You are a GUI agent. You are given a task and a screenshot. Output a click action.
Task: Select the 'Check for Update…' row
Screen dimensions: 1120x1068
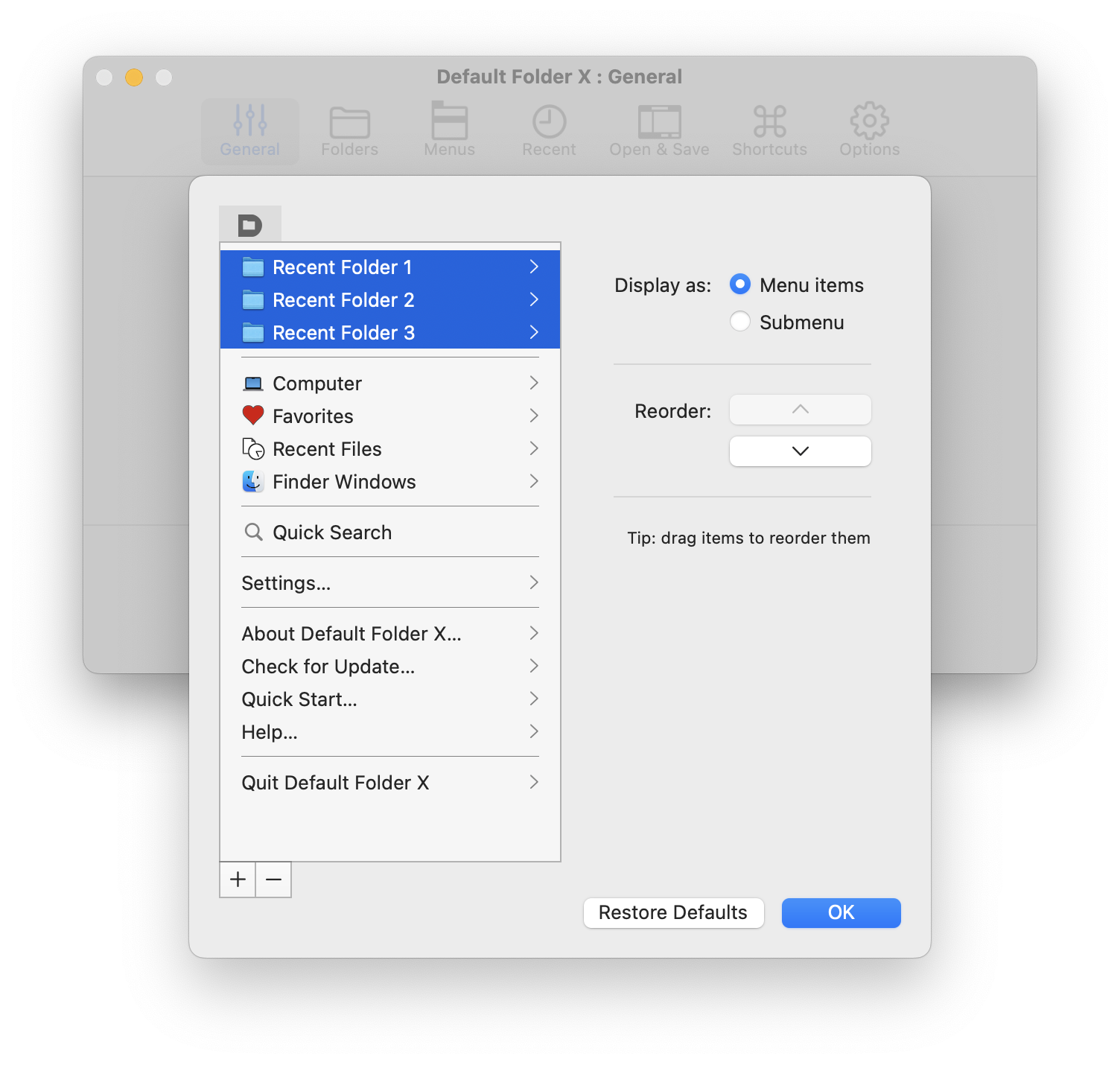click(x=390, y=666)
